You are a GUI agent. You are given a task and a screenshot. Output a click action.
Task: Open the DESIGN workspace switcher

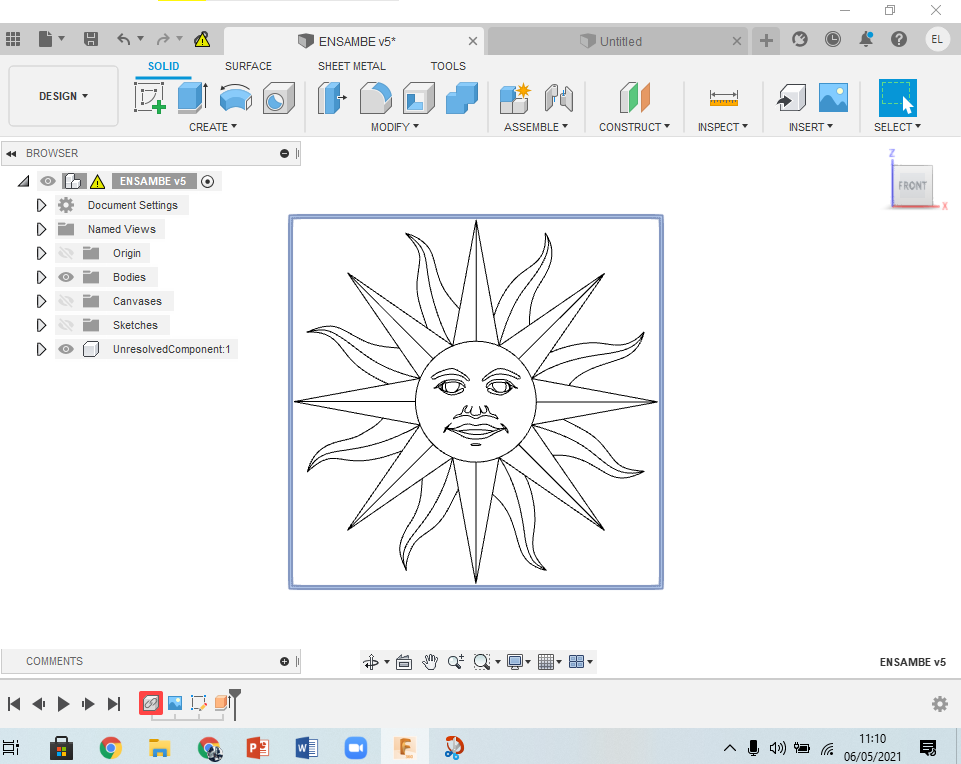(63, 96)
